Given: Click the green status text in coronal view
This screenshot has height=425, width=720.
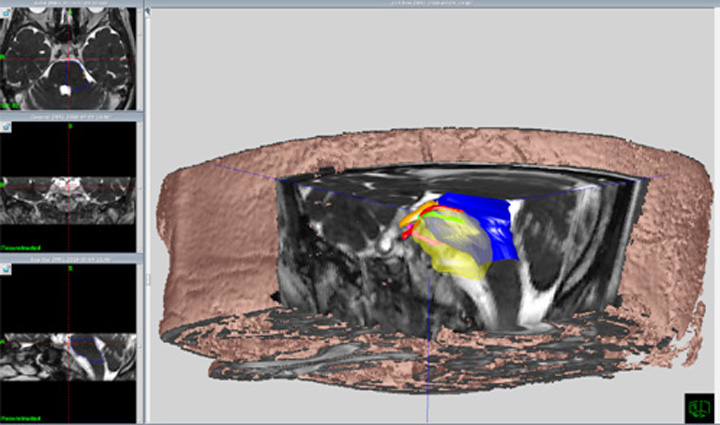Looking at the screenshot, I should [x=21, y=248].
